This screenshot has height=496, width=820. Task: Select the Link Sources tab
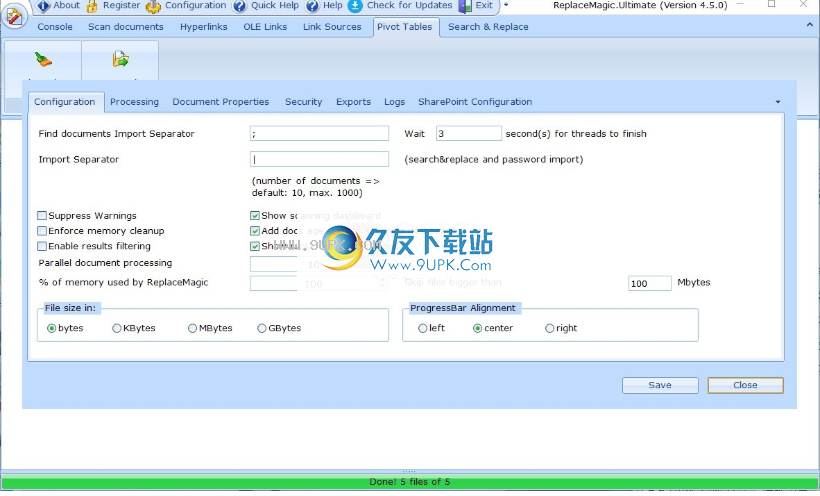[x=332, y=27]
